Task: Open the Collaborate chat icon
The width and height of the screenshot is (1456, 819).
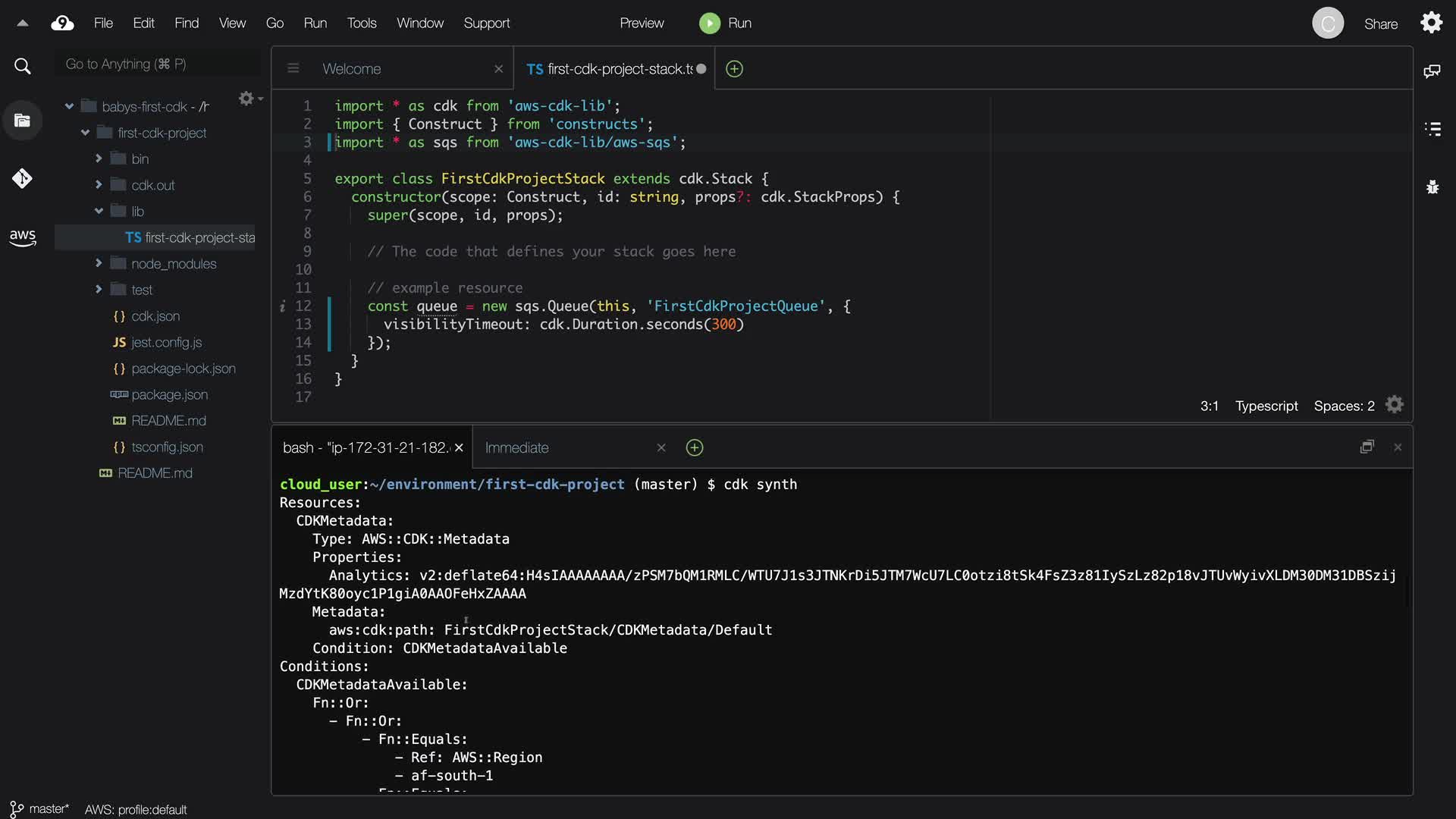Action: pyautogui.click(x=1432, y=71)
